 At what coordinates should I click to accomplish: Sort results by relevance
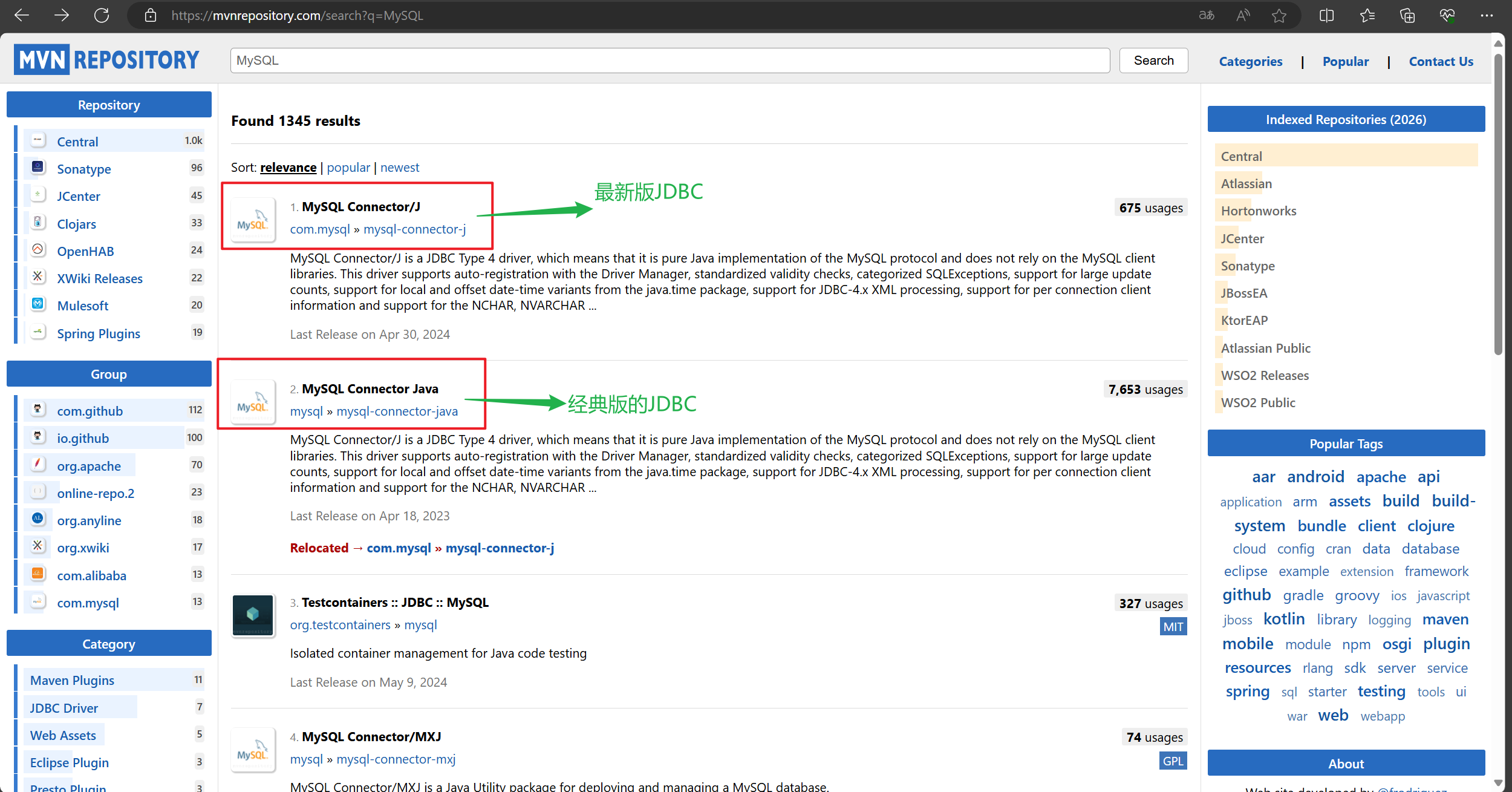tap(288, 168)
